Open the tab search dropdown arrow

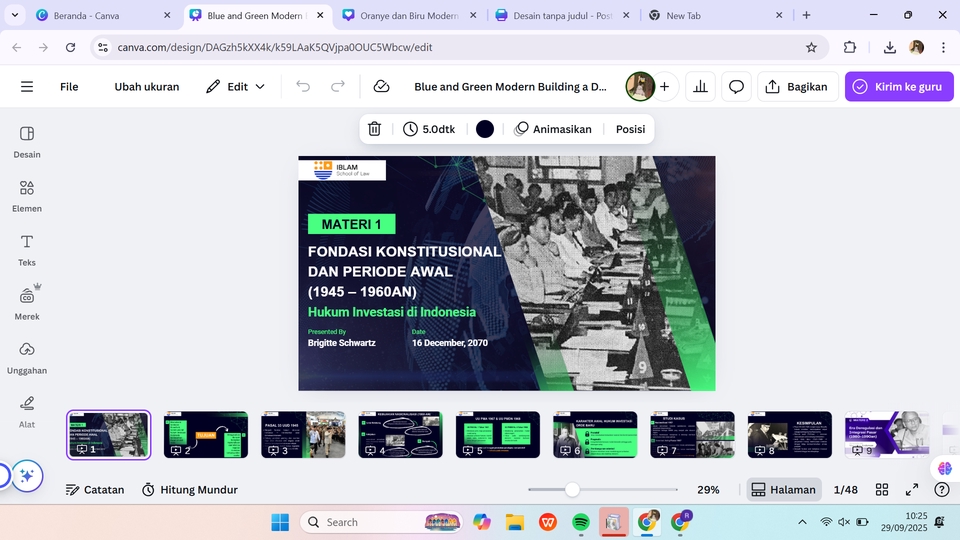pos(15,15)
